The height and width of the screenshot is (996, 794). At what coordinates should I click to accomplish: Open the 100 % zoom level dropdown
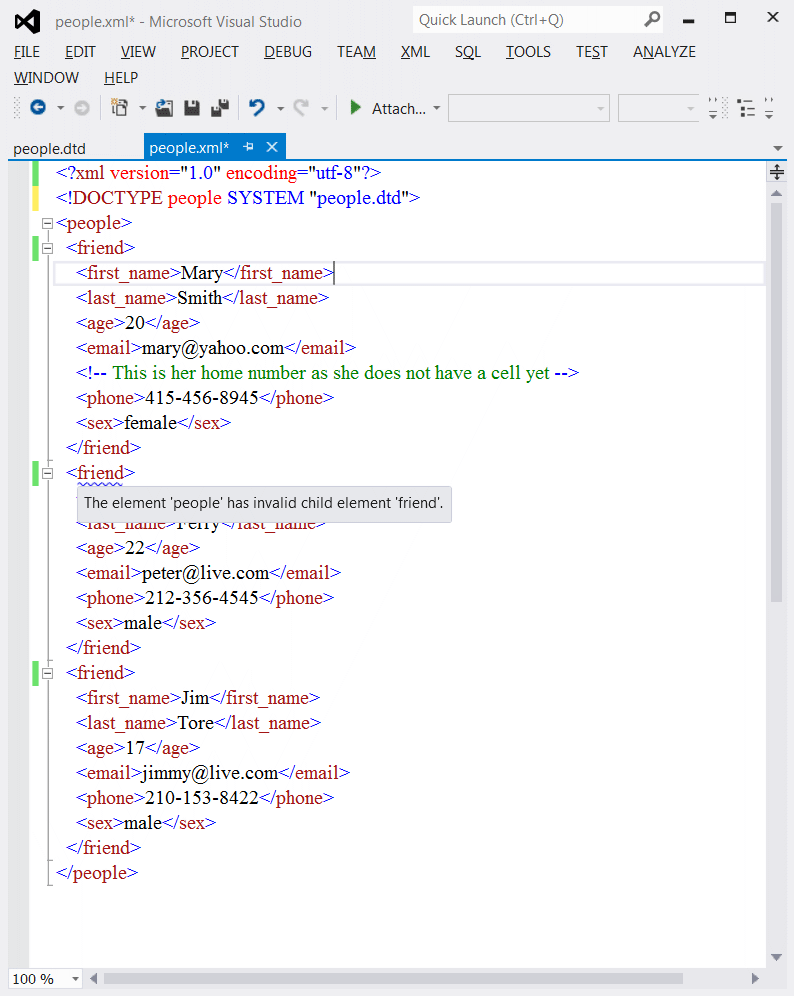(x=76, y=979)
